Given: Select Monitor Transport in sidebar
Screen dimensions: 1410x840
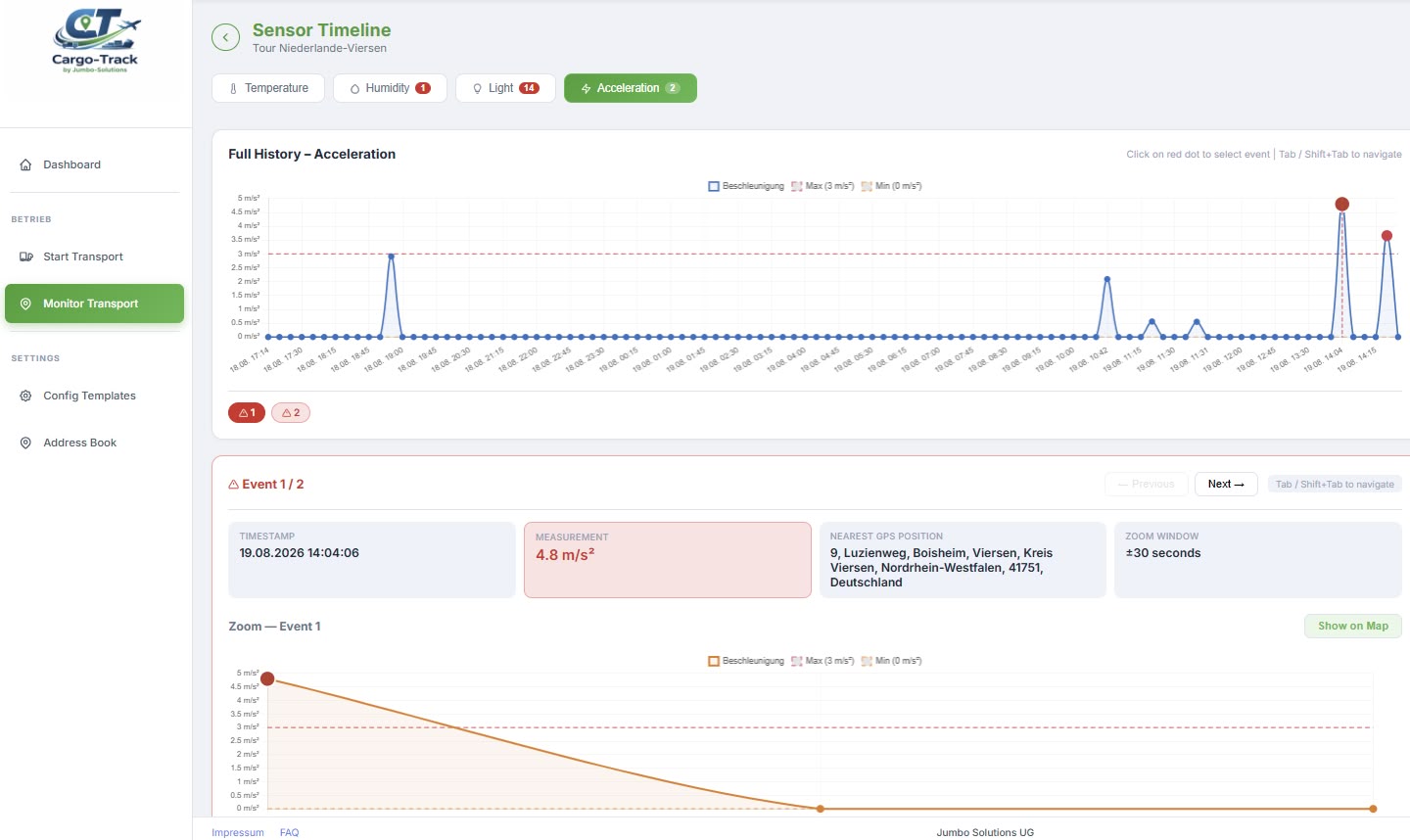Looking at the screenshot, I should coord(94,303).
